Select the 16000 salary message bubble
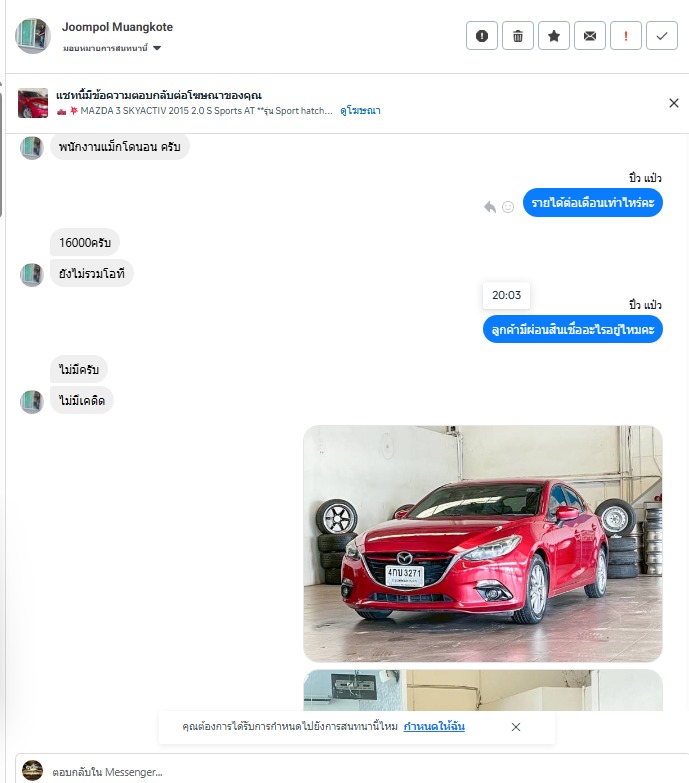Image resolution: width=689 pixels, height=783 pixels. pyautogui.click(x=85, y=243)
